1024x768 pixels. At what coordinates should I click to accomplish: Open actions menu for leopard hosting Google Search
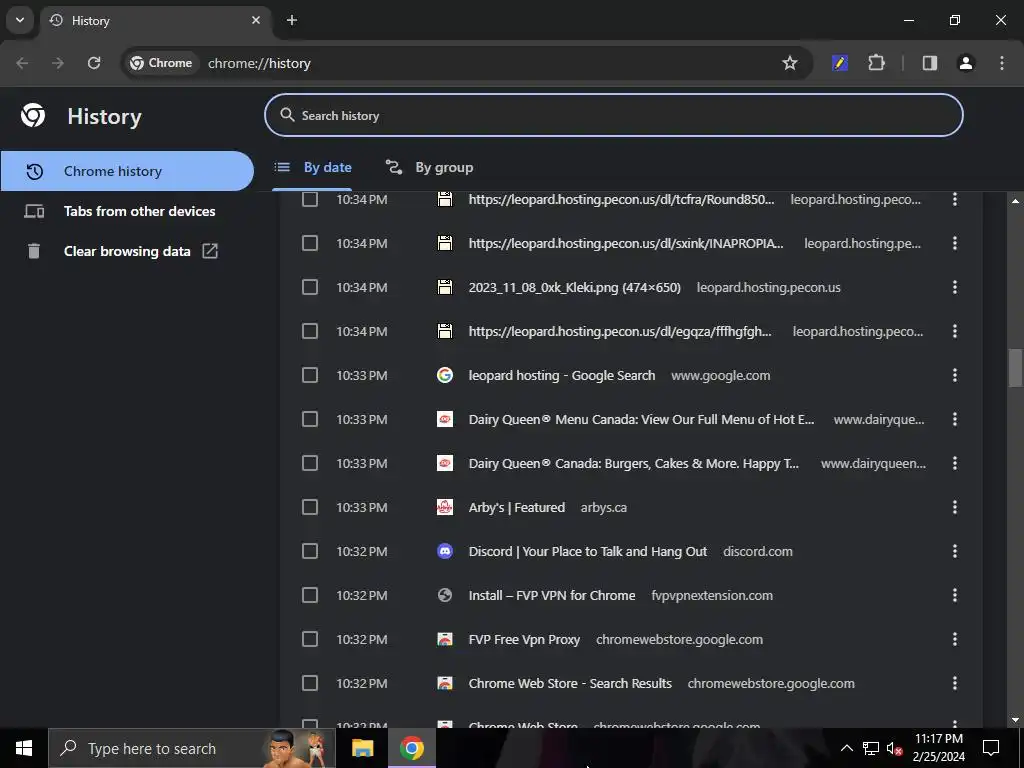coord(955,375)
